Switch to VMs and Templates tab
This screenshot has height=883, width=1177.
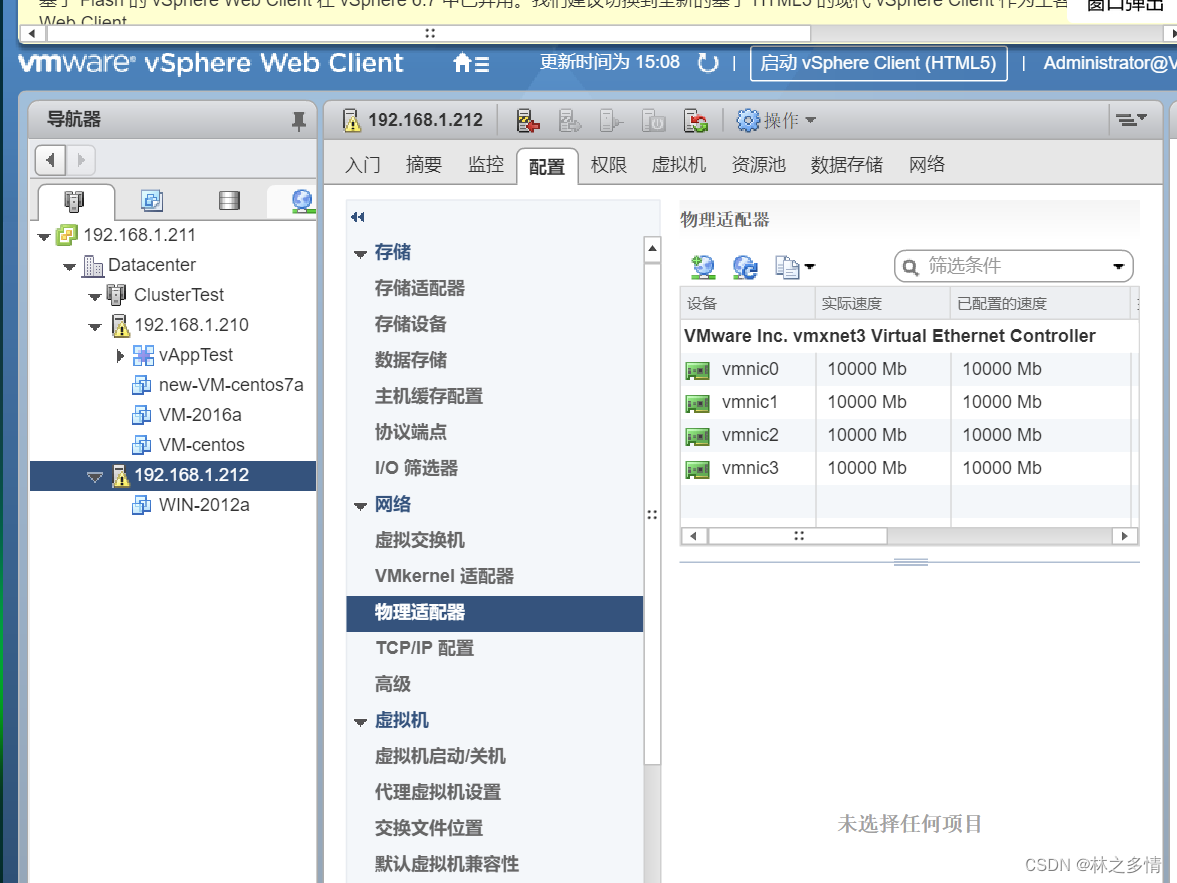coord(152,200)
